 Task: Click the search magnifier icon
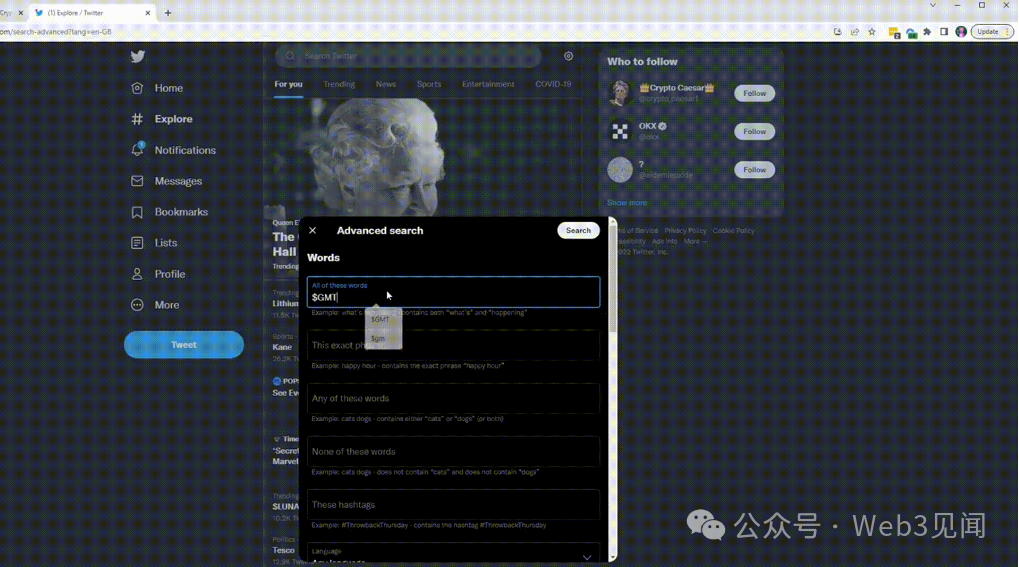click(290, 56)
